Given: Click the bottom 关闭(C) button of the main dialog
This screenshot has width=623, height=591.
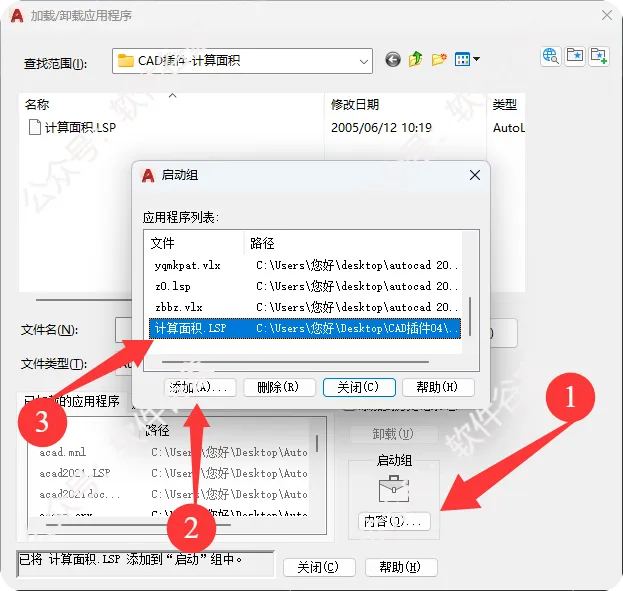Looking at the screenshot, I should coord(319,567).
